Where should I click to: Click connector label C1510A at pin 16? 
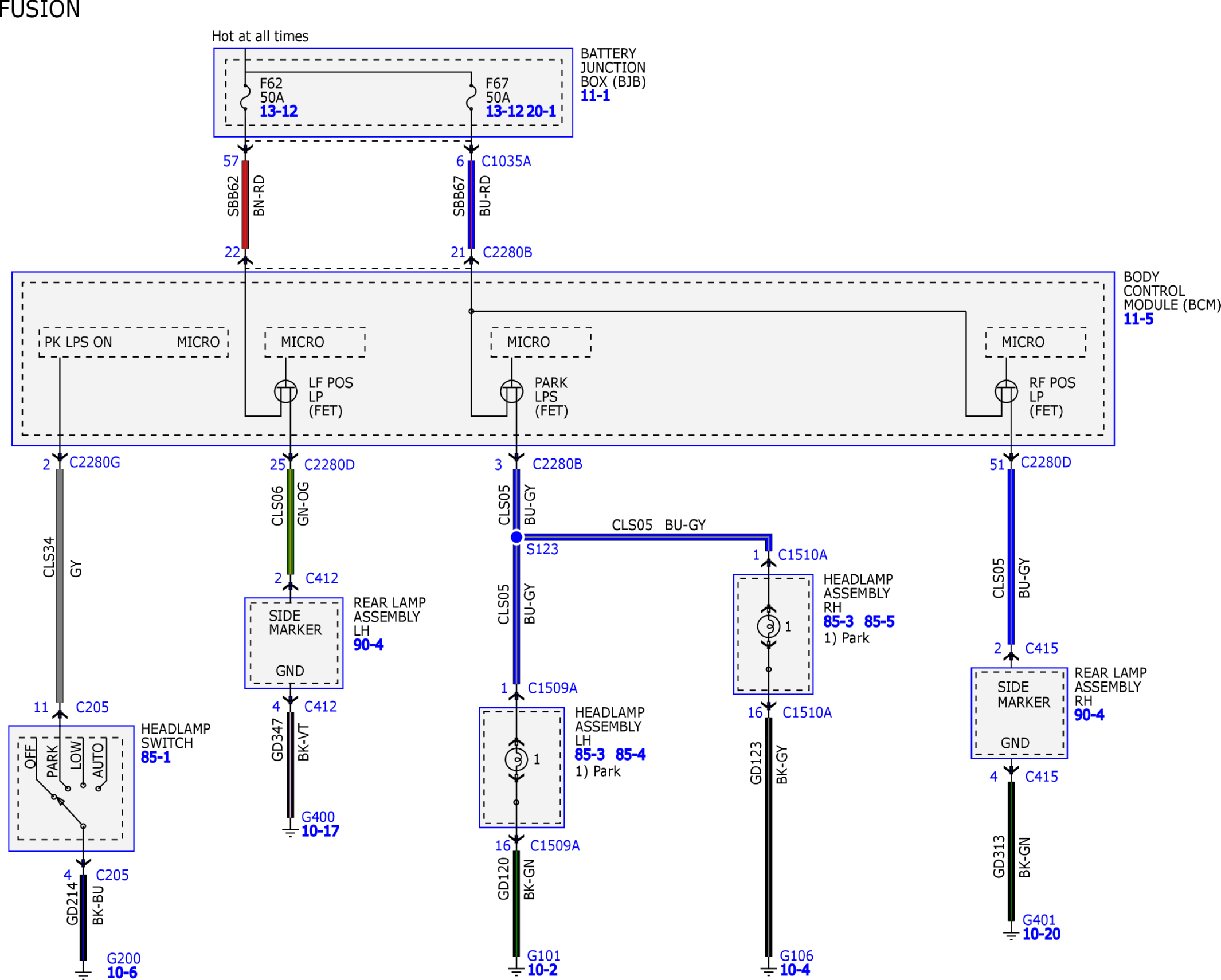tap(807, 712)
